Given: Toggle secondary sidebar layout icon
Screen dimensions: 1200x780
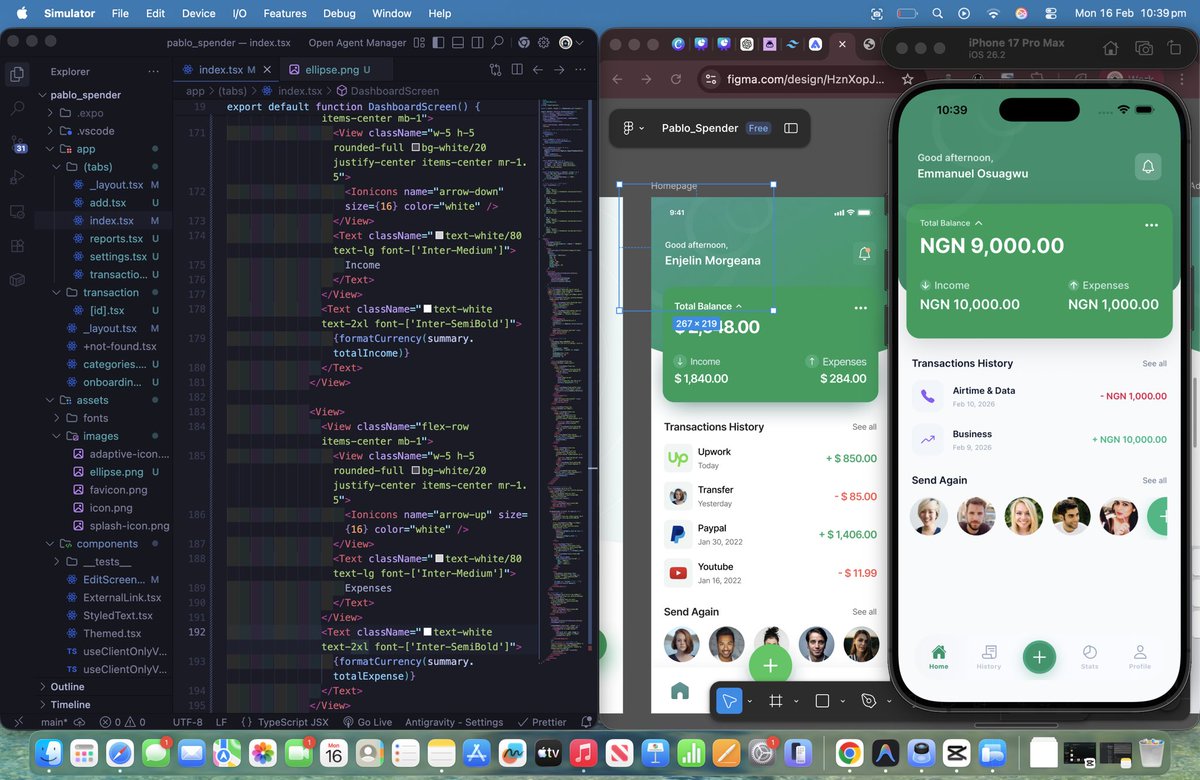Looking at the screenshot, I should tap(476, 43).
